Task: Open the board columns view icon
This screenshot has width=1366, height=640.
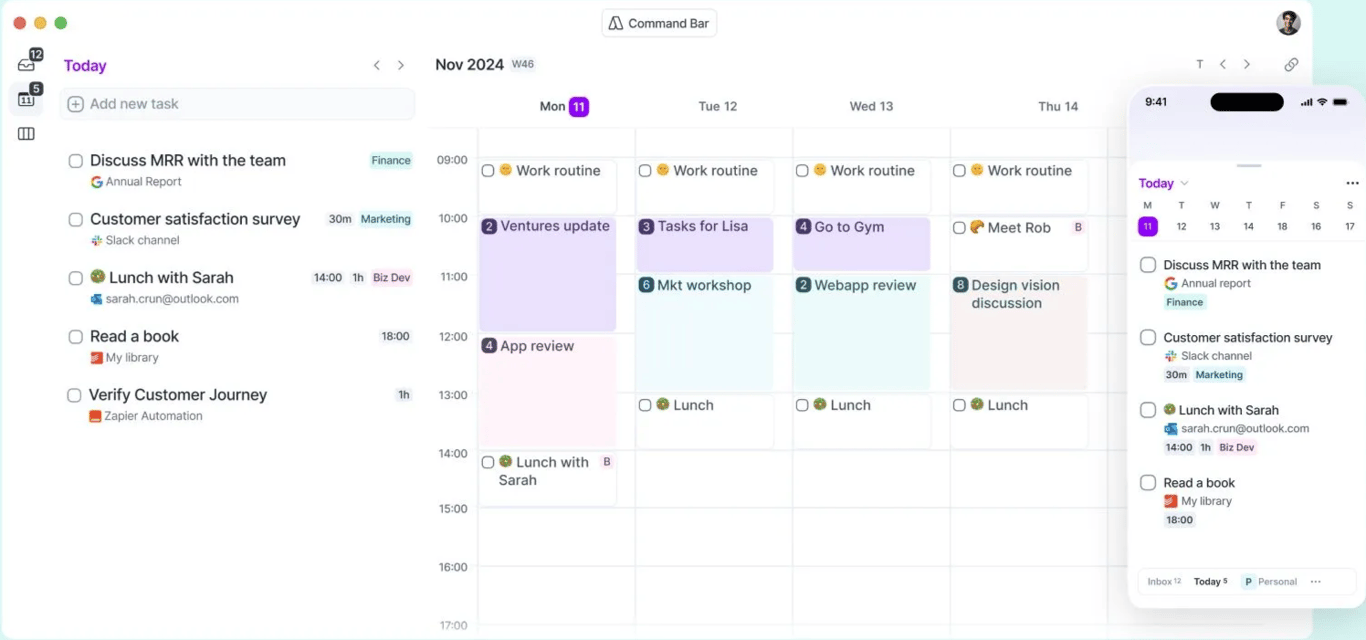Action: pos(26,133)
